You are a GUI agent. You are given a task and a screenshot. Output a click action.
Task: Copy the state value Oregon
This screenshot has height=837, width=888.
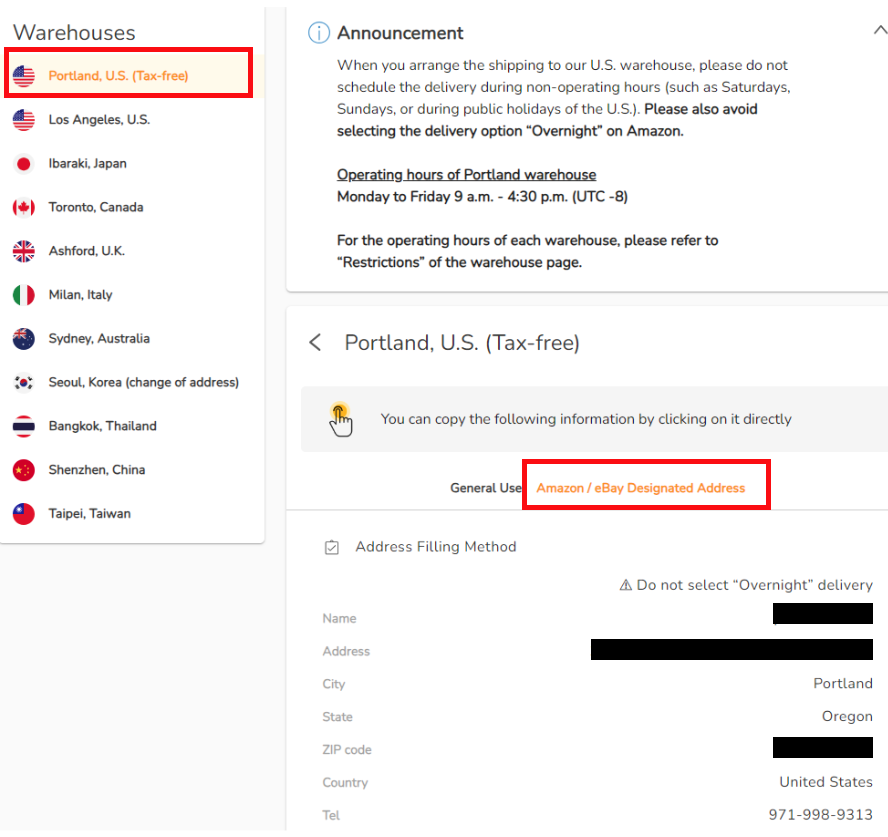[846, 717]
